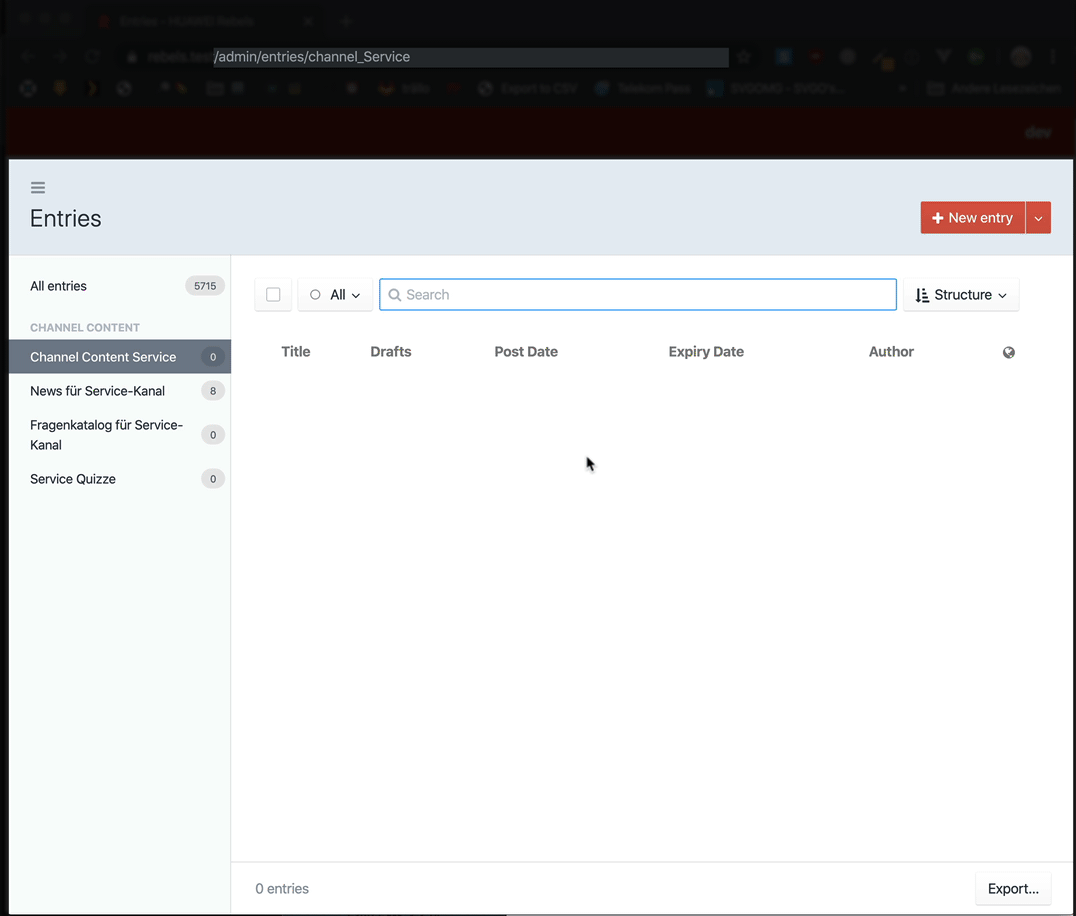The height and width of the screenshot is (916, 1076).
Task: Toggle the bookmark star in the address bar
Action: coord(744,57)
